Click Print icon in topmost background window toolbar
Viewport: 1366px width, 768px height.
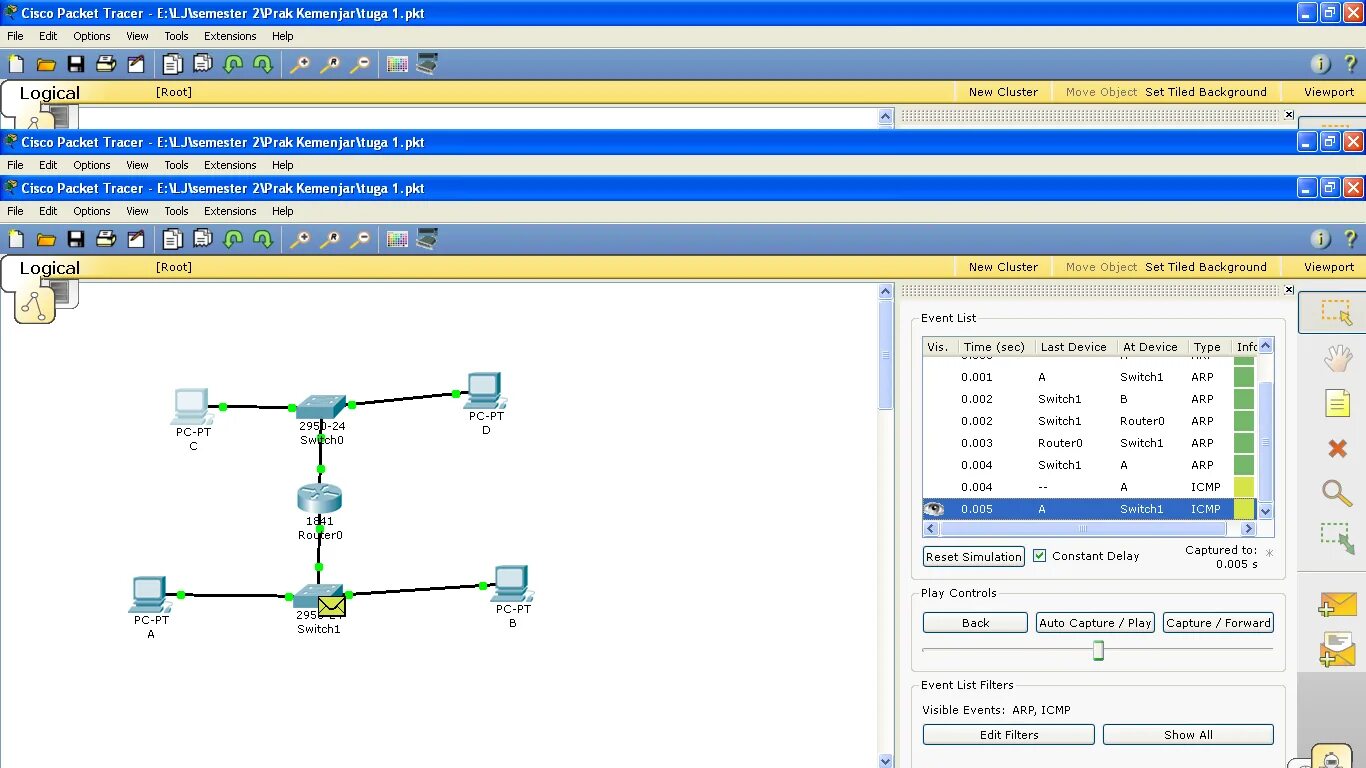106,64
